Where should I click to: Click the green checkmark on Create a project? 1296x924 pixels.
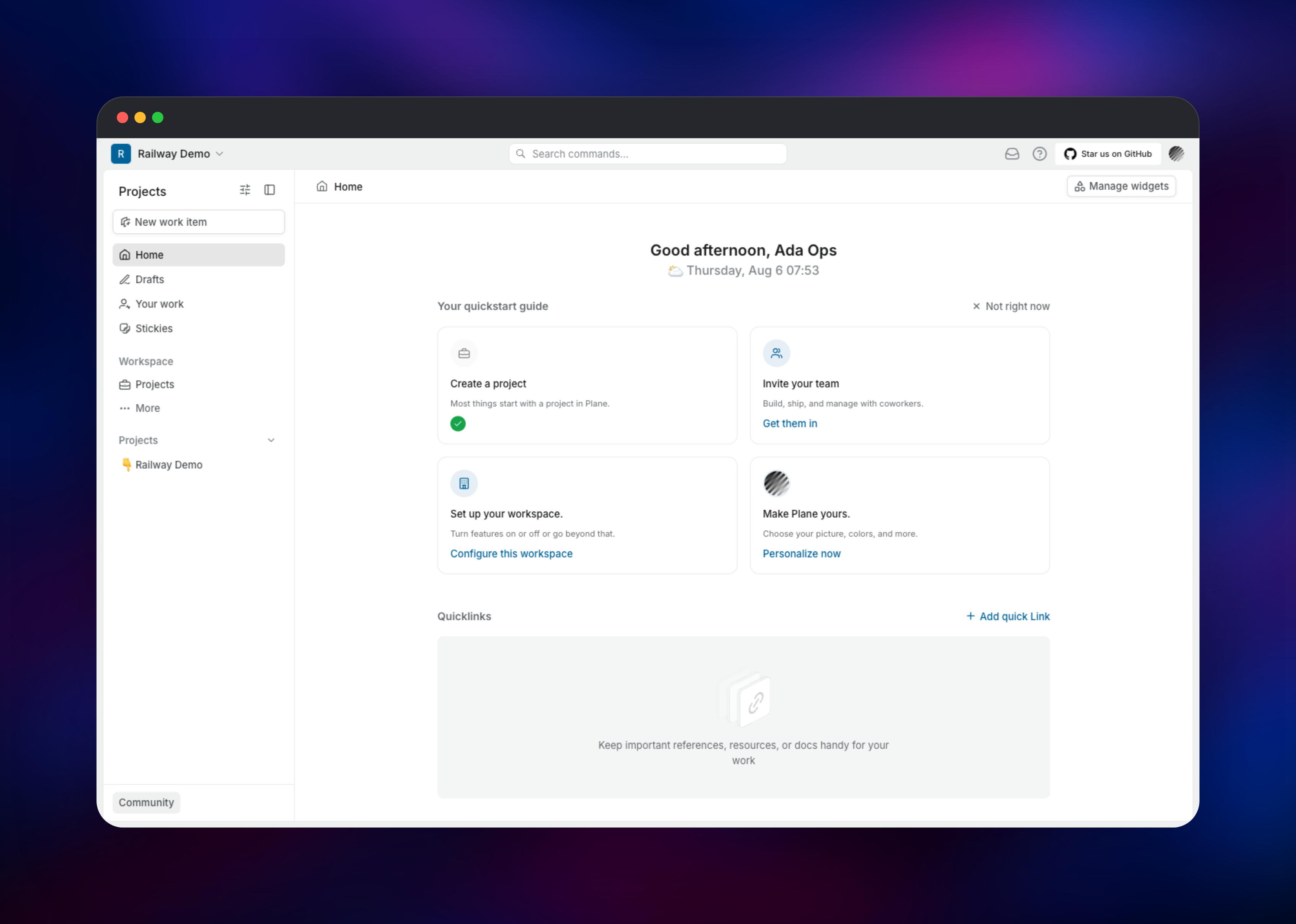click(x=458, y=424)
